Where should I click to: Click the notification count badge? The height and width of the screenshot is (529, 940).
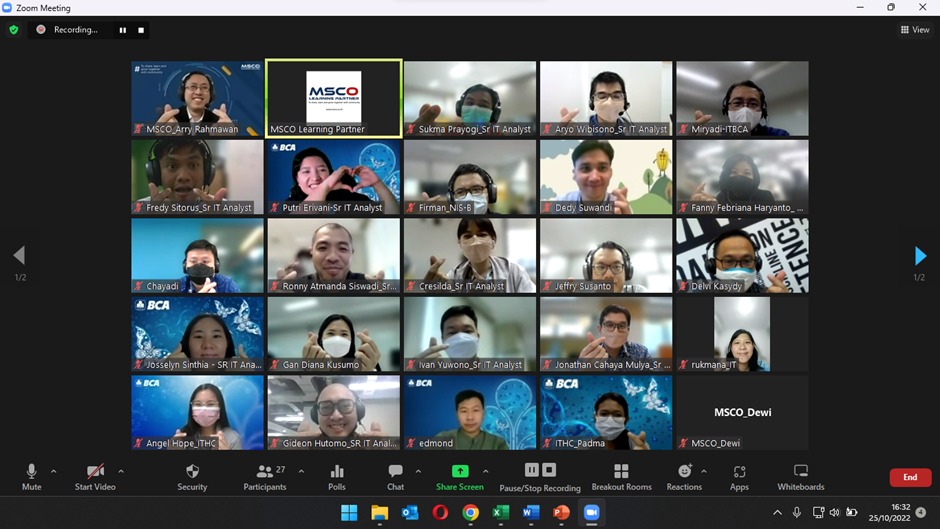921,512
